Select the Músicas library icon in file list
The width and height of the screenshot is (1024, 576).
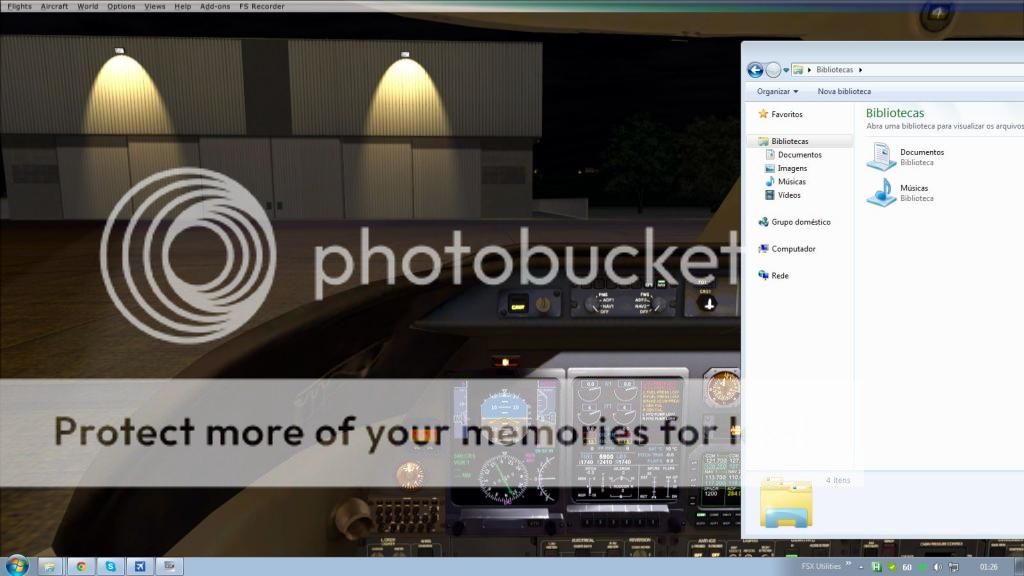click(x=881, y=193)
